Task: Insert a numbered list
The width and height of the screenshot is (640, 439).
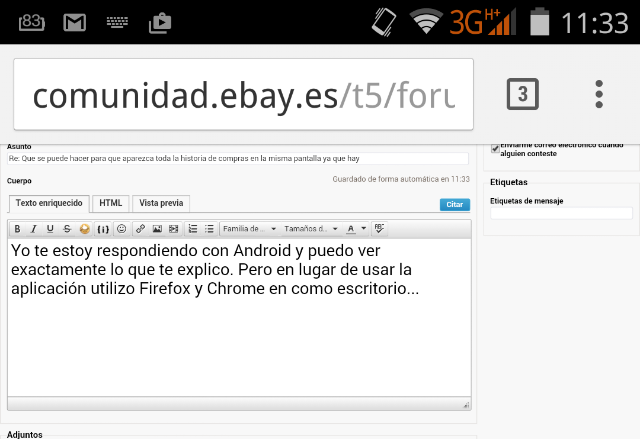Action: pos(193,229)
